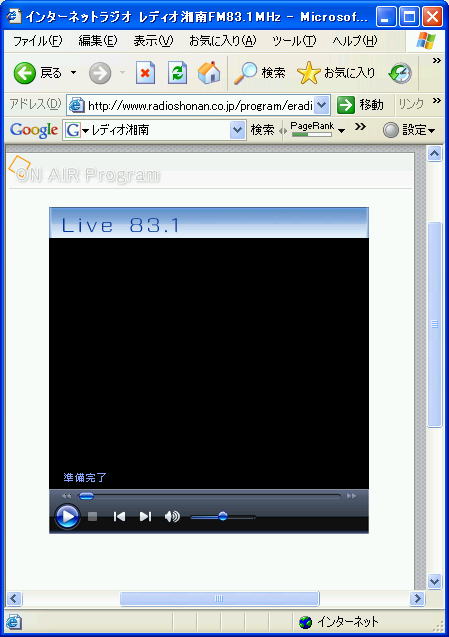
Task: Go to Home page icon
Action: [209, 73]
